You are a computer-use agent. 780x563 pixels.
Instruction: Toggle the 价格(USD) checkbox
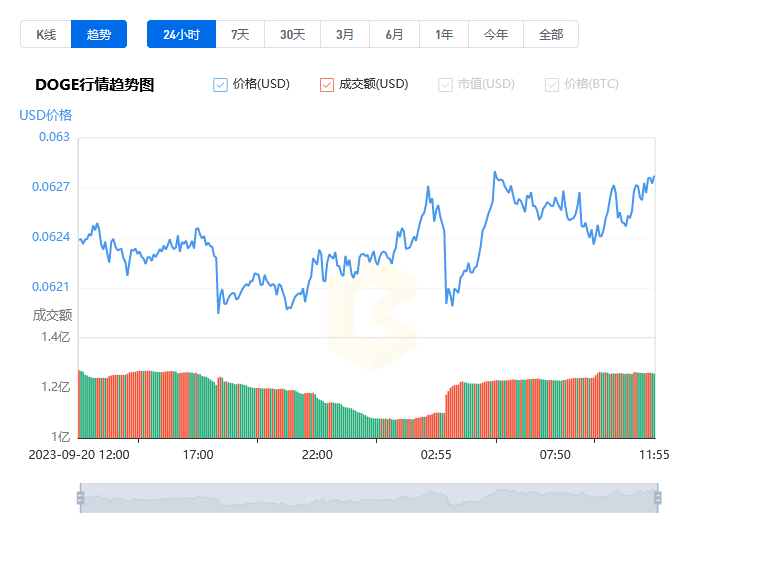[x=220, y=85]
